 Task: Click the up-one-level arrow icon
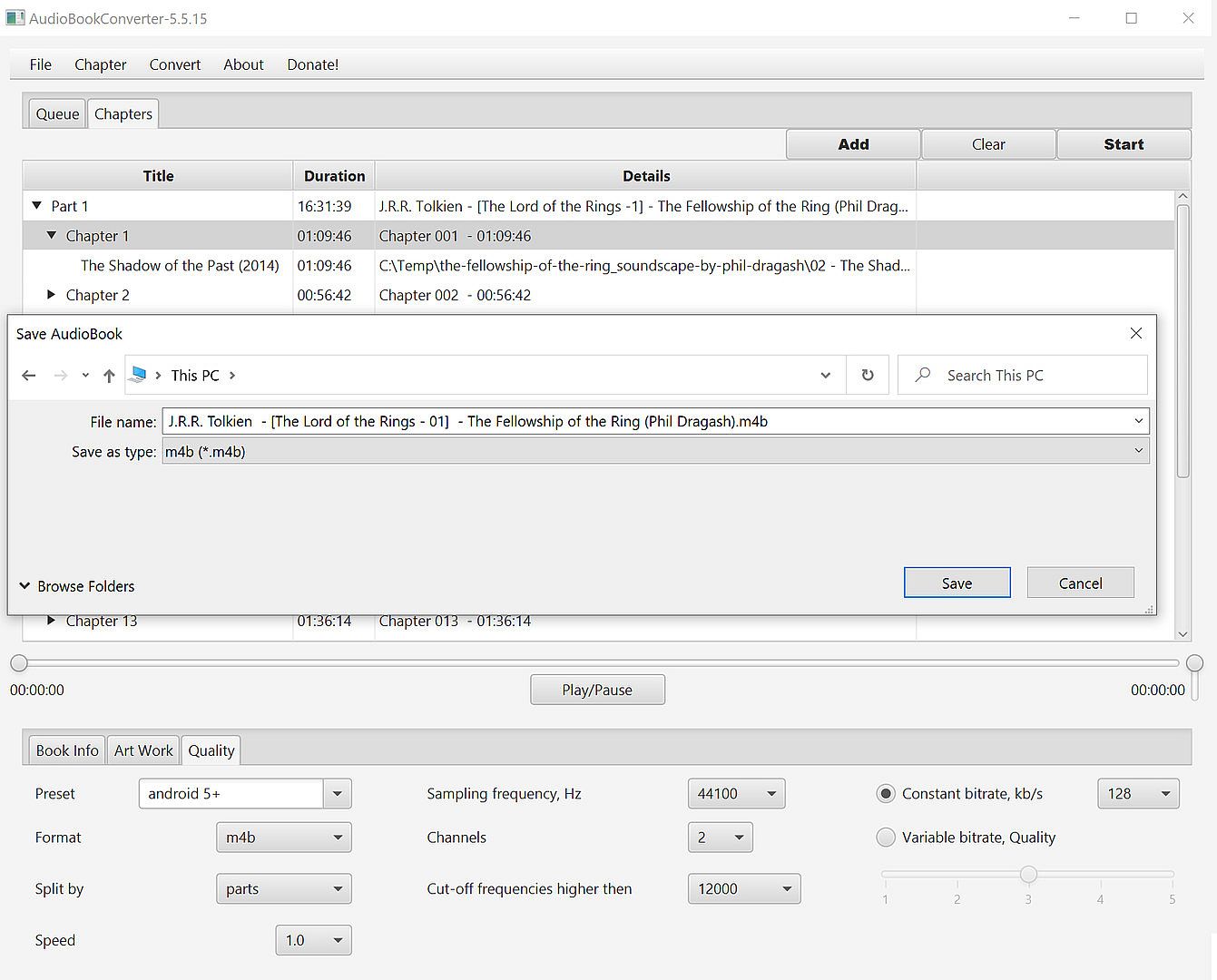[x=109, y=376]
